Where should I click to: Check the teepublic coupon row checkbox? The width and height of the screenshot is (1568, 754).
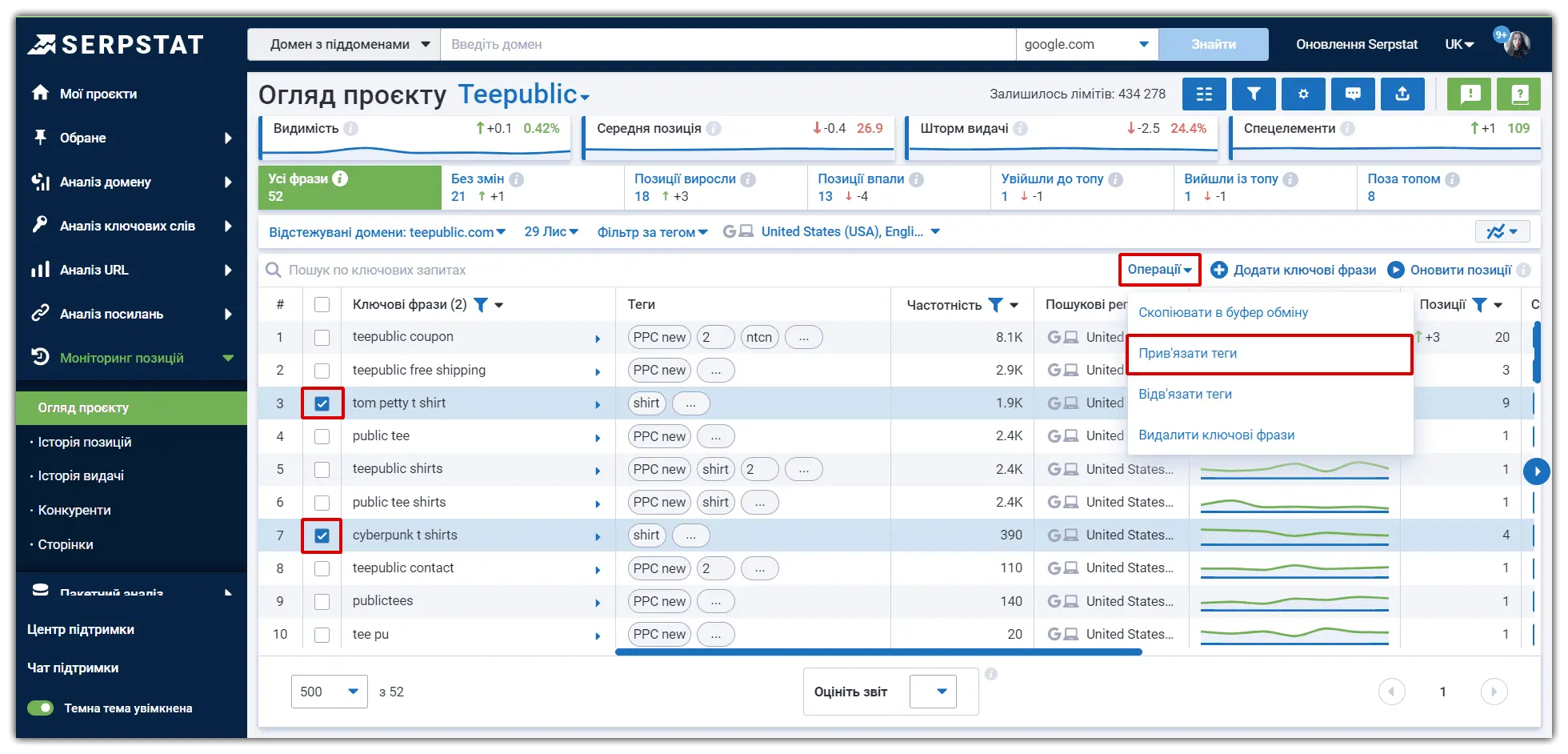[322, 338]
